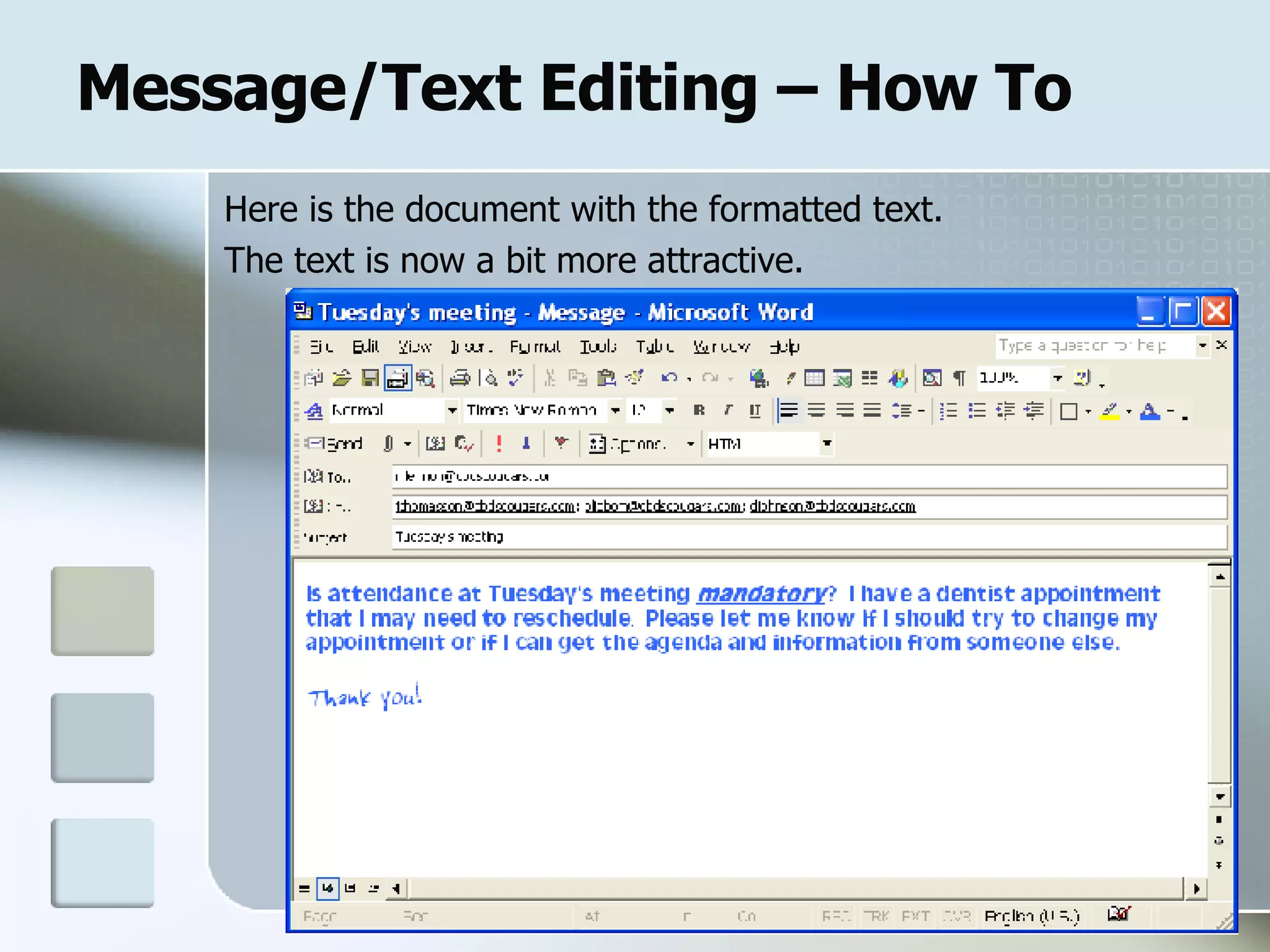Expand the Times New Roman font dropdown
The image size is (1270, 952).
click(615, 410)
